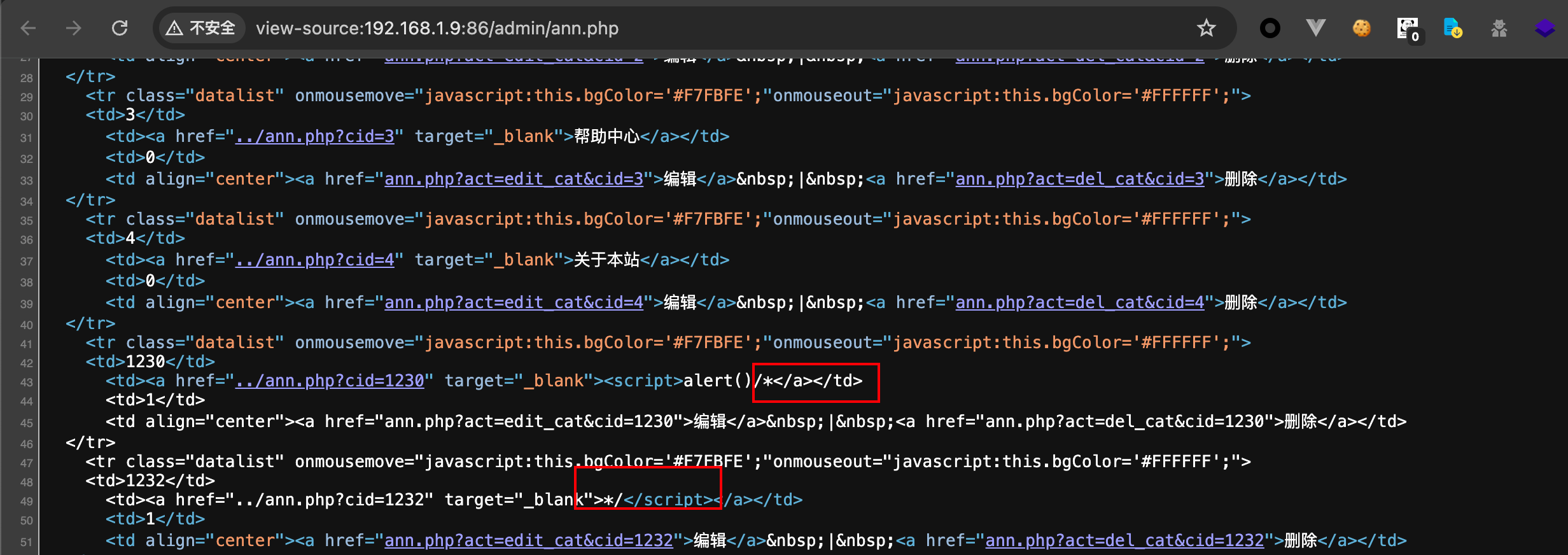1568x555 pixels.
Task: Bookmark this page with the star
Action: coord(1206,28)
